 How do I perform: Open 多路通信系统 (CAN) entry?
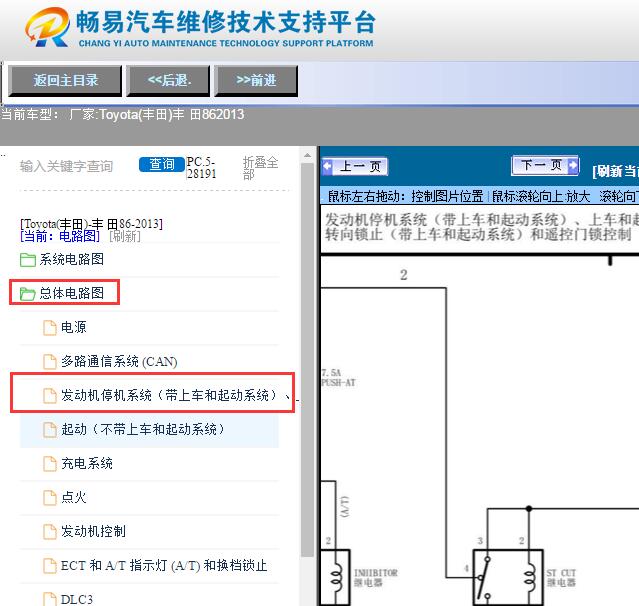tap(119, 361)
